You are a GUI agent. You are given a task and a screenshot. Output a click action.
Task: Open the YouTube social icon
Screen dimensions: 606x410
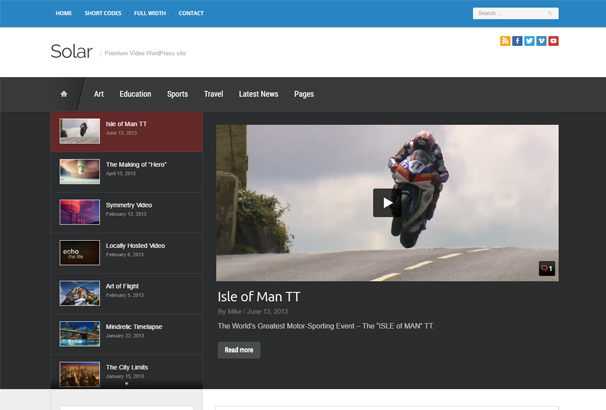click(553, 41)
